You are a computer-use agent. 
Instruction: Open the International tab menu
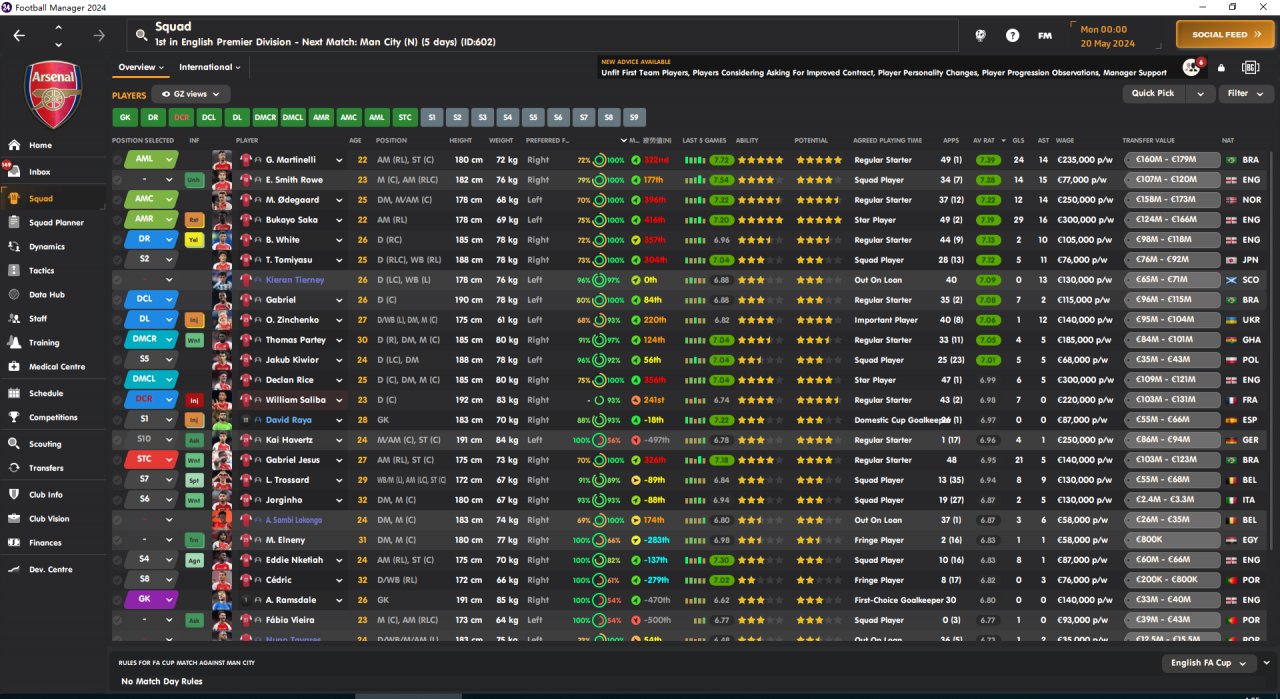click(210, 67)
